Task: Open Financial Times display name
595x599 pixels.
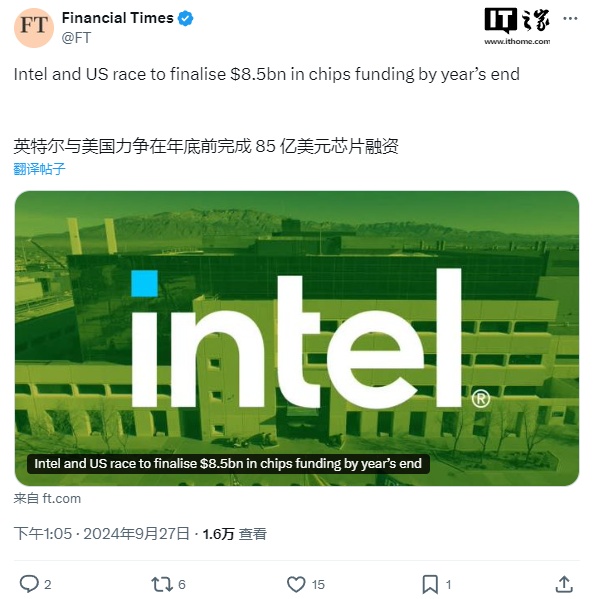Action: [118, 18]
